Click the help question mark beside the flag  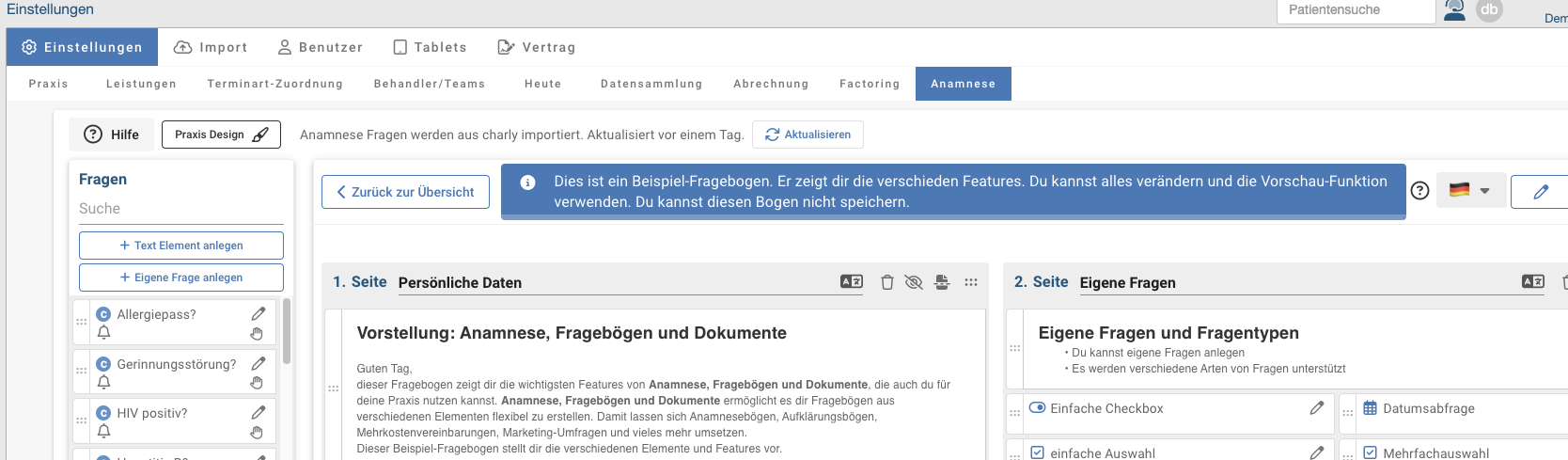(1420, 190)
